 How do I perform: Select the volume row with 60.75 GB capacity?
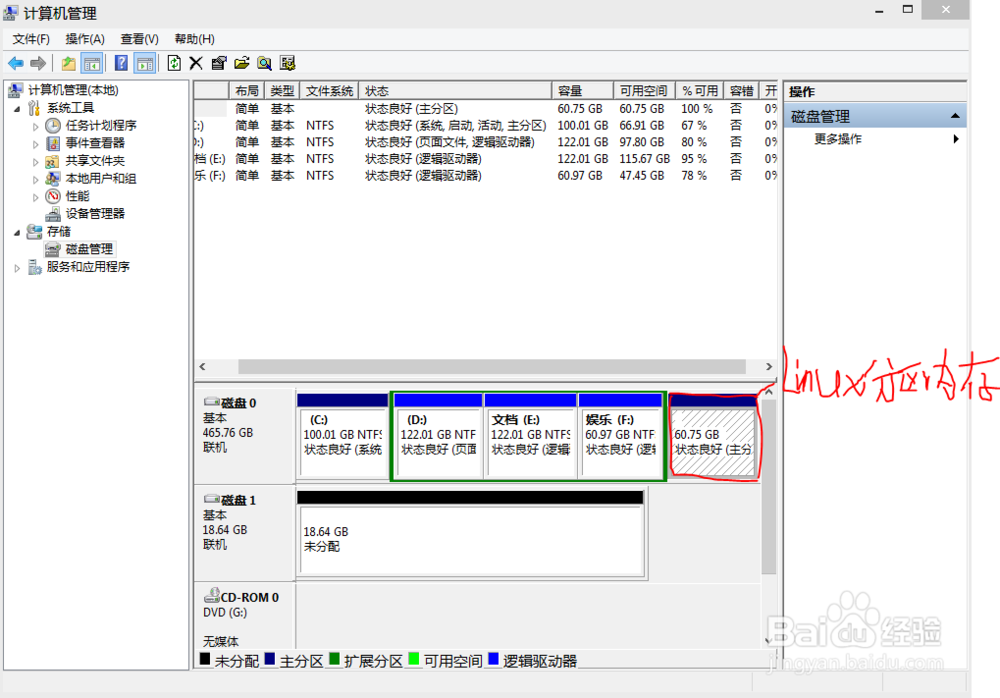[485, 109]
